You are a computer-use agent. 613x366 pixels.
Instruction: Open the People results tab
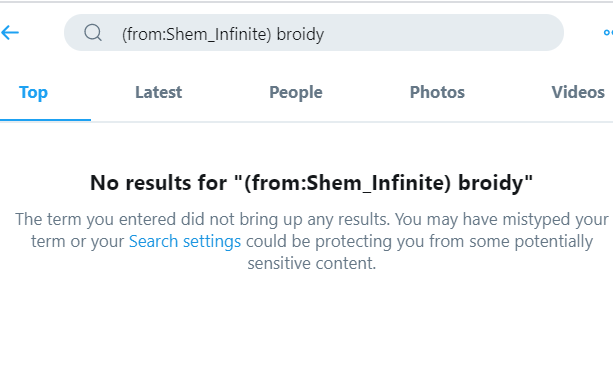(296, 92)
